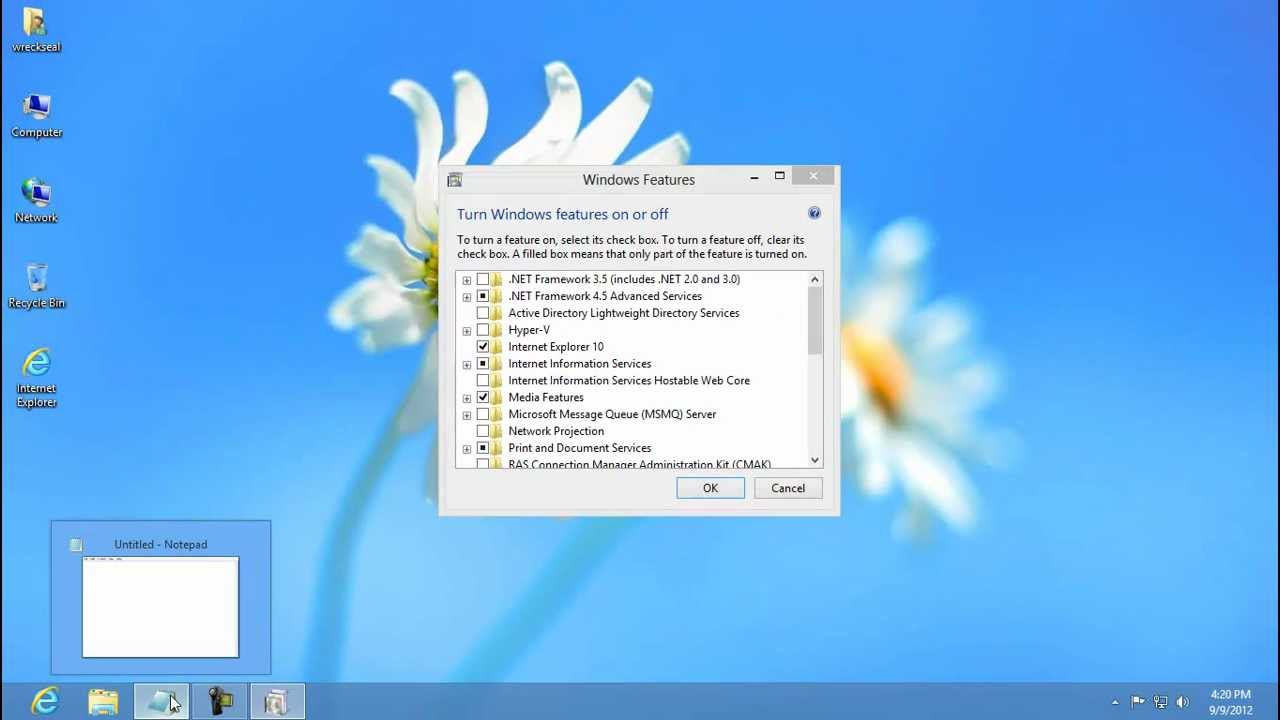
Task: Click the feature list scroll down arrow
Action: pyautogui.click(x=815, y=460)
